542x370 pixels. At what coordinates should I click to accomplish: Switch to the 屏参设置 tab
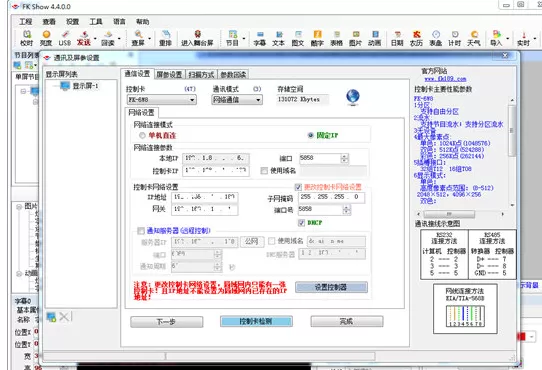point(169,74)
